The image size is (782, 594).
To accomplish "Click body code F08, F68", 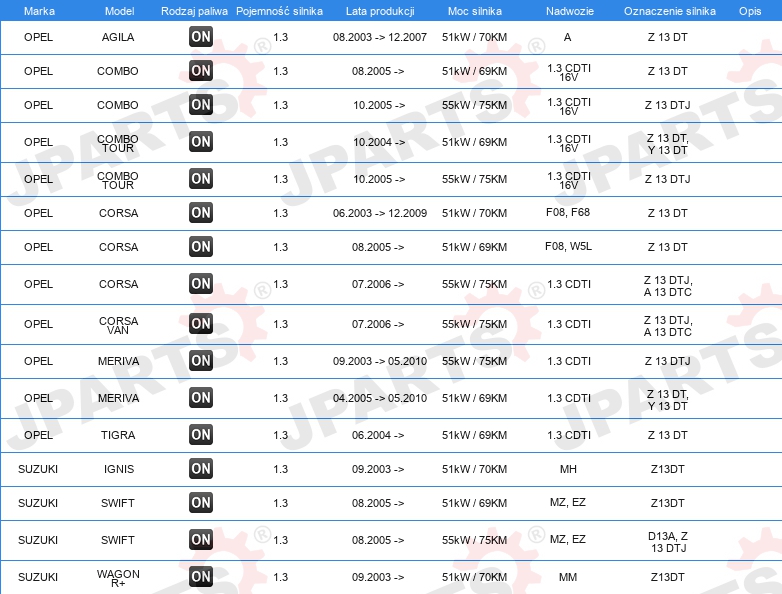I will coord(568,212).
